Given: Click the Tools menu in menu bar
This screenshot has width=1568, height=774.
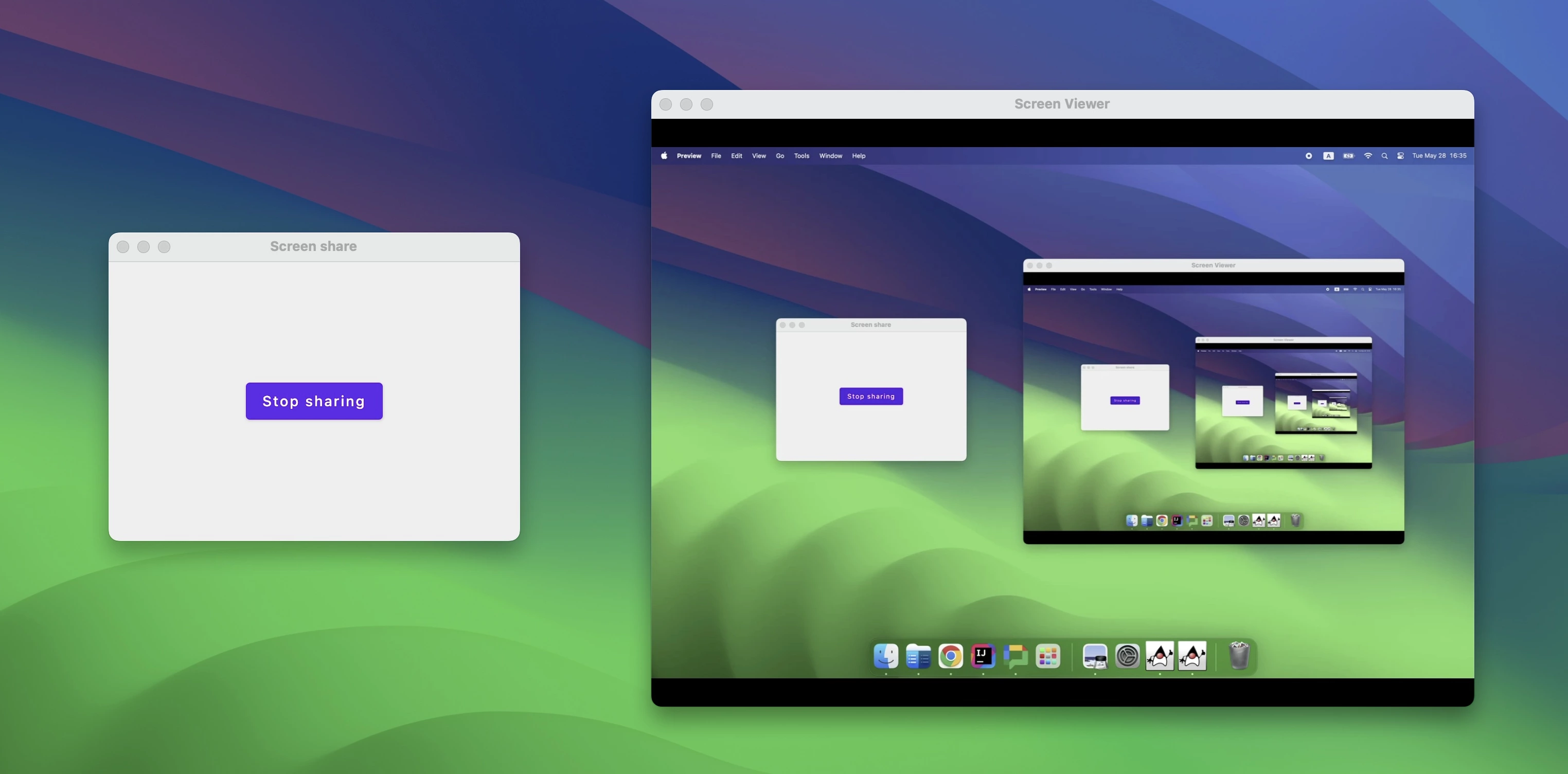Looking at the screenshot, I should point(801,155).
